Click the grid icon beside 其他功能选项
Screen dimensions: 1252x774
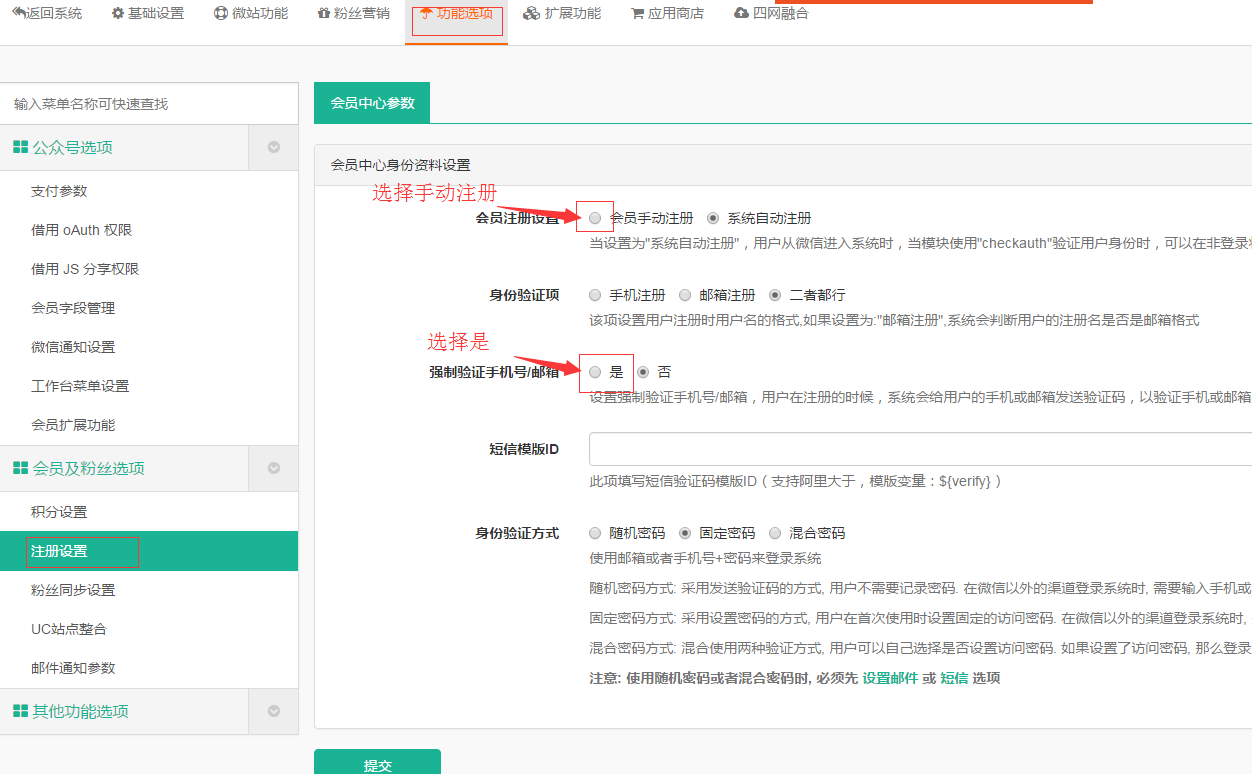19,711
